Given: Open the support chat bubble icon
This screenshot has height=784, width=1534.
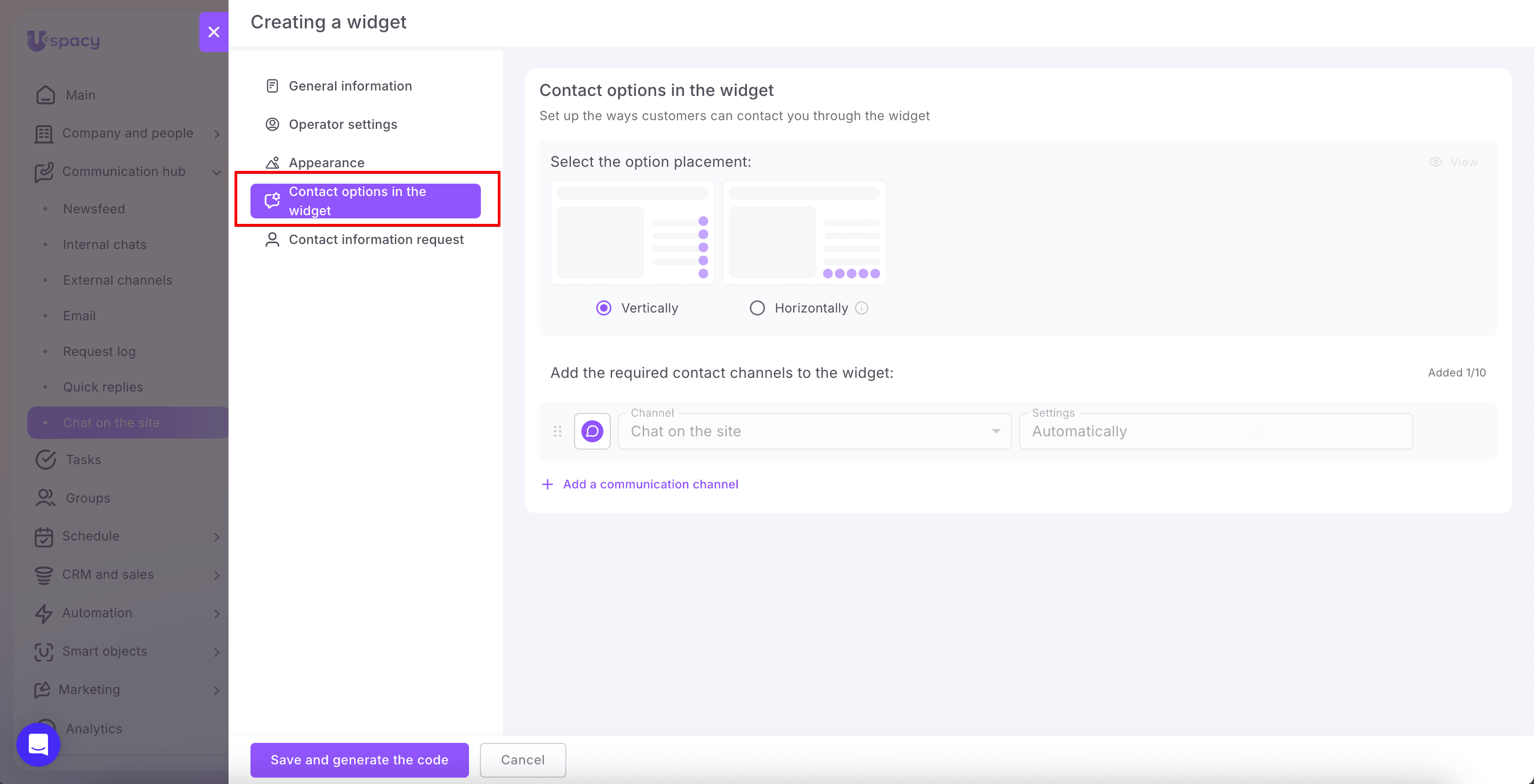Looking at the screenshot, I should 38,744.
